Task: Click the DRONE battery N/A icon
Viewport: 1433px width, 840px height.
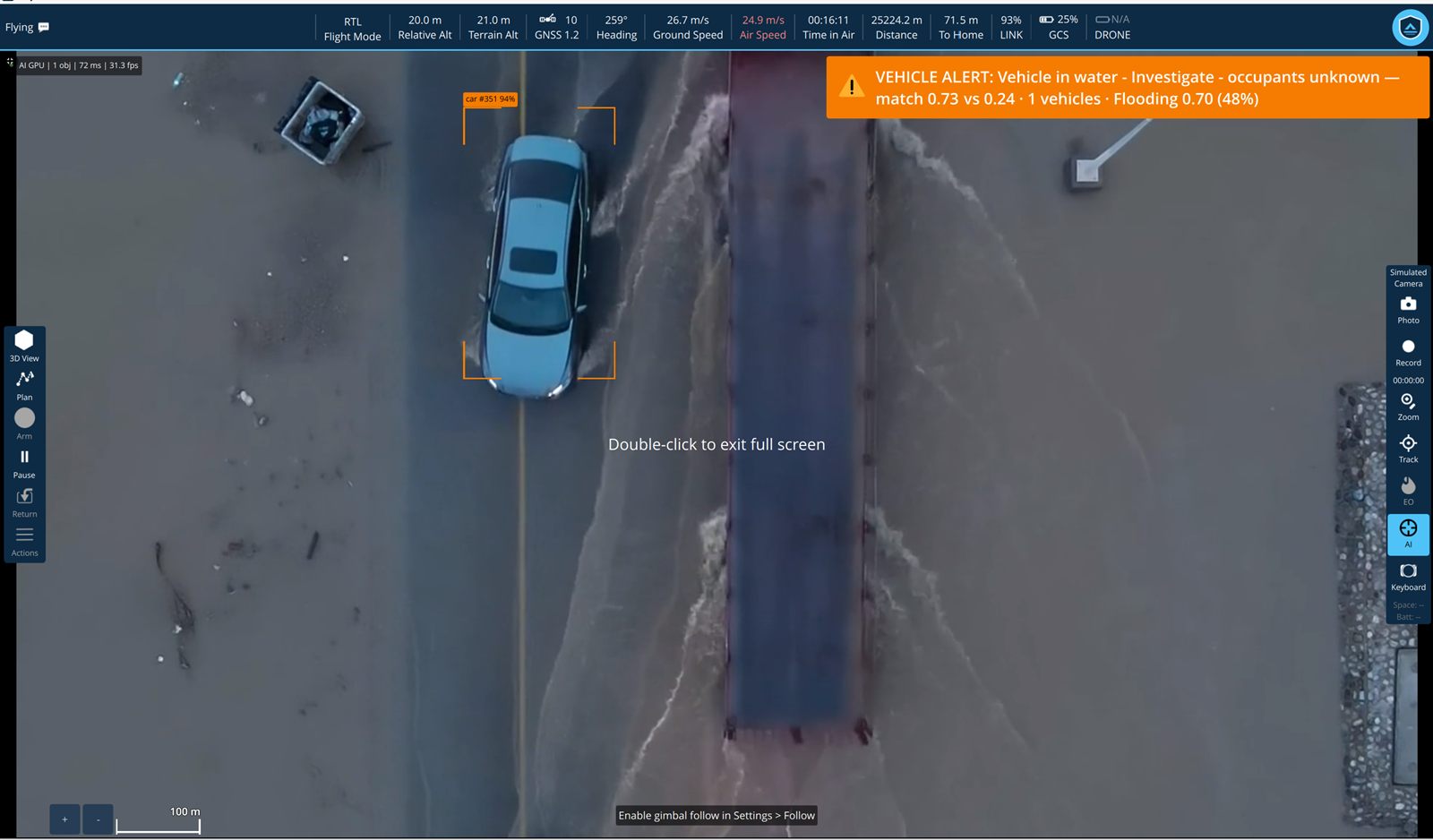Action: click(1103, 19)
